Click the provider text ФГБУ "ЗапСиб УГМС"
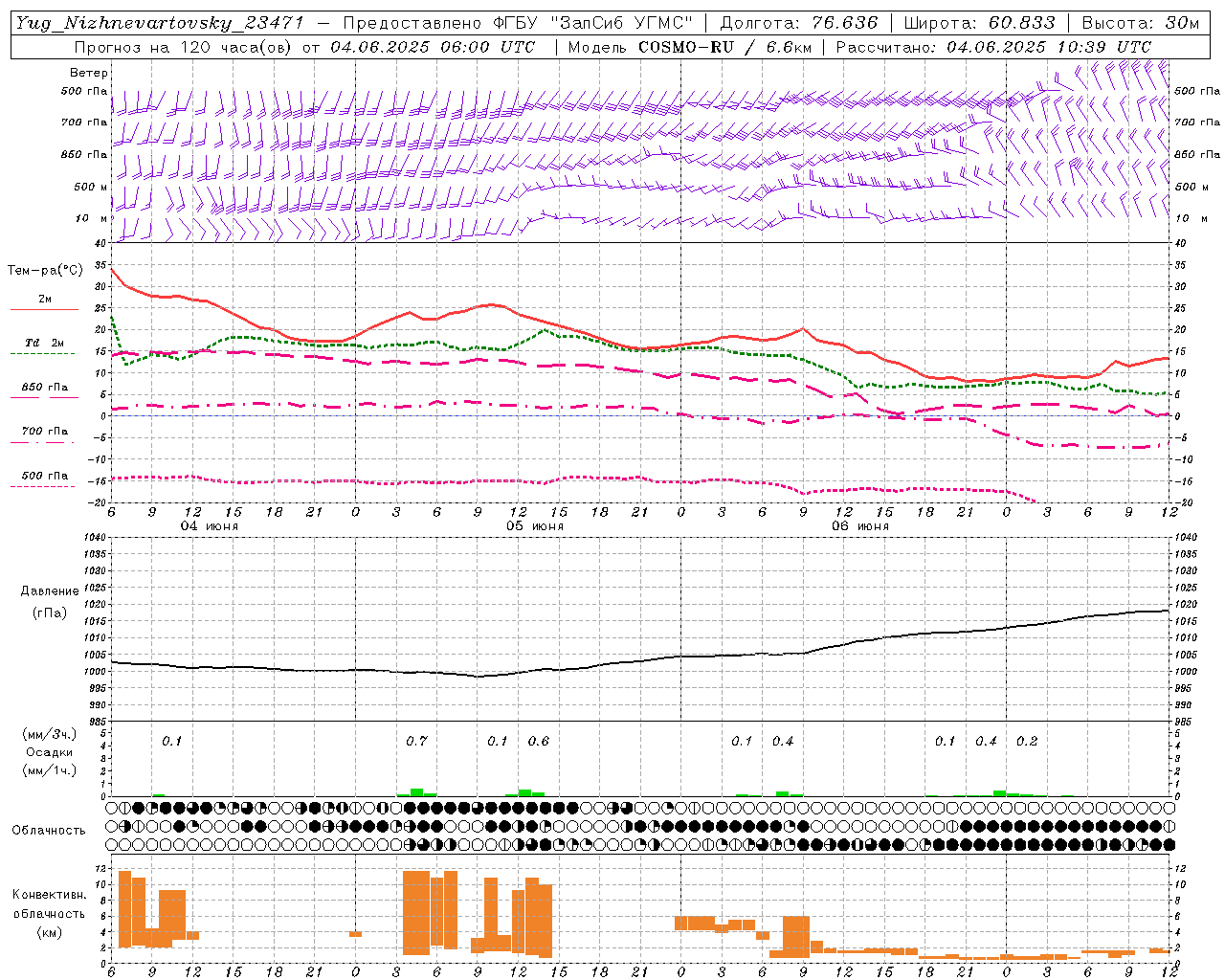Image resolution: width=1225 pixels, height=980 pixels. [592, 23]
